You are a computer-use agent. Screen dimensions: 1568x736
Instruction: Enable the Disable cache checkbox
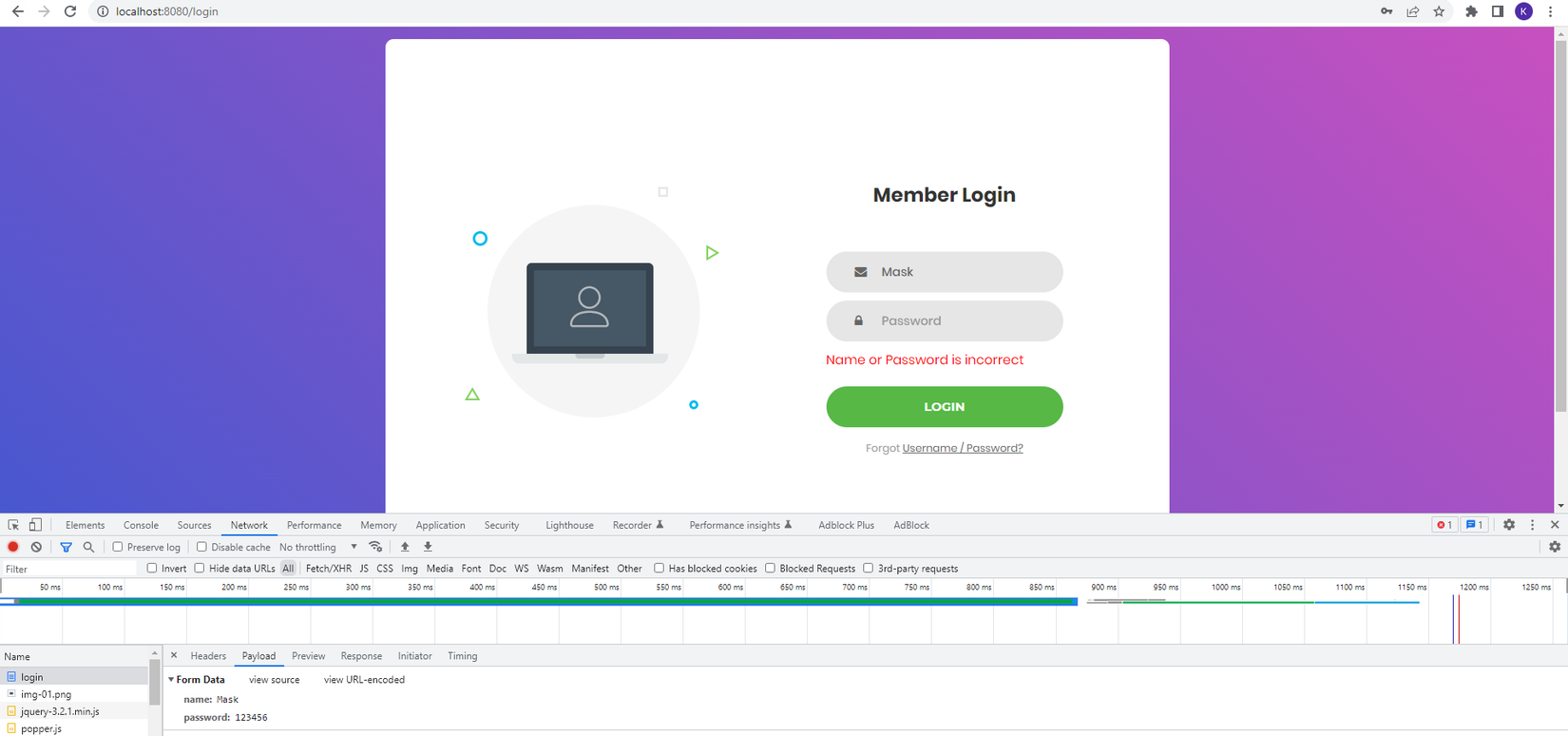(201, 547)
